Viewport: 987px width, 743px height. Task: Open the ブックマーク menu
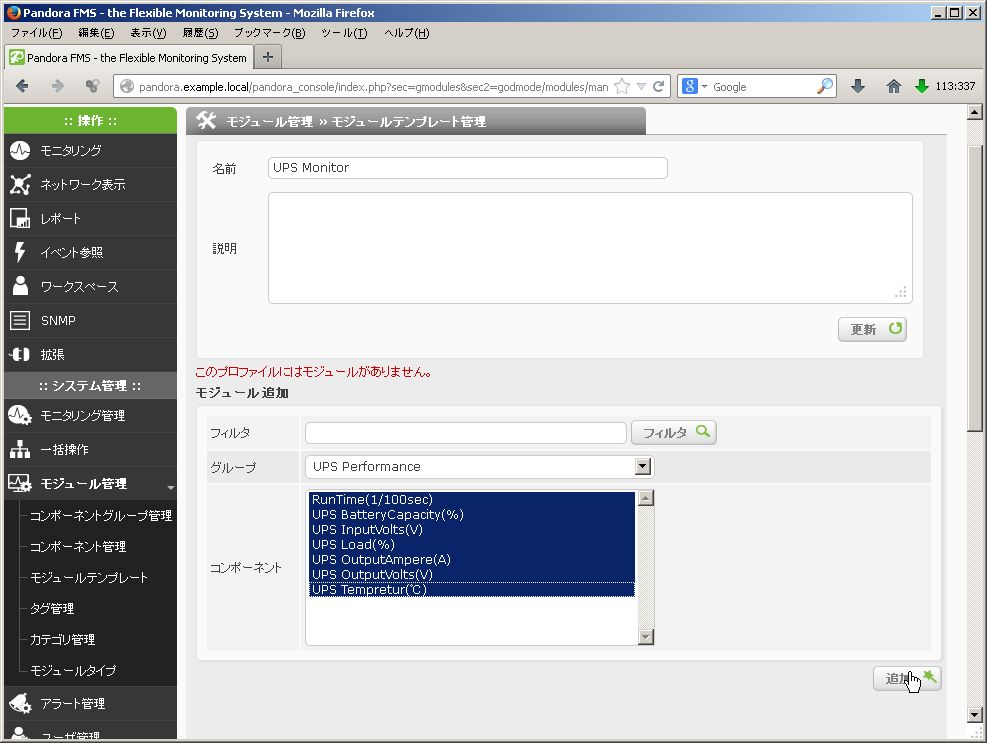(269, 33)
